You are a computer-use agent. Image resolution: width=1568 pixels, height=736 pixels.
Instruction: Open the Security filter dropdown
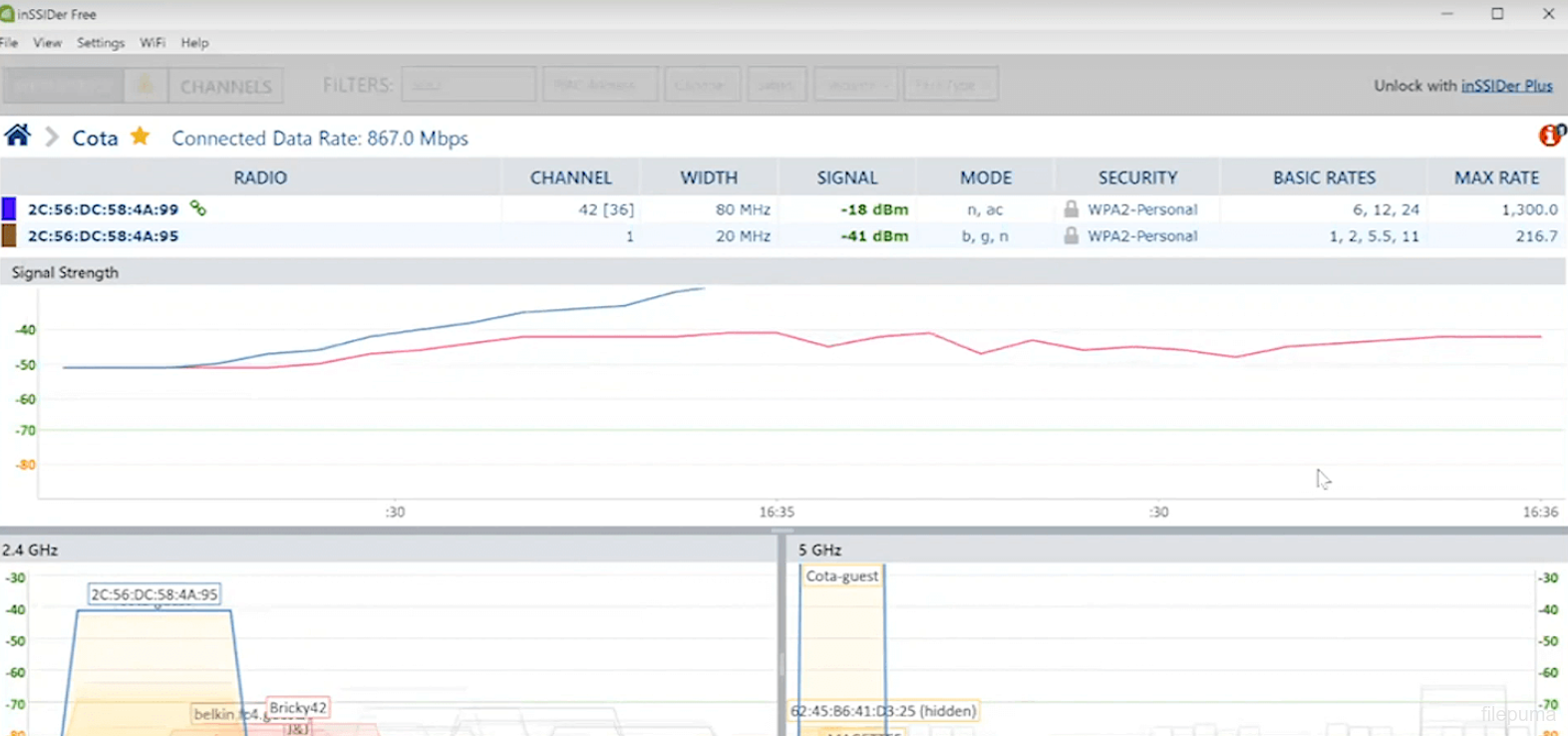856,86
